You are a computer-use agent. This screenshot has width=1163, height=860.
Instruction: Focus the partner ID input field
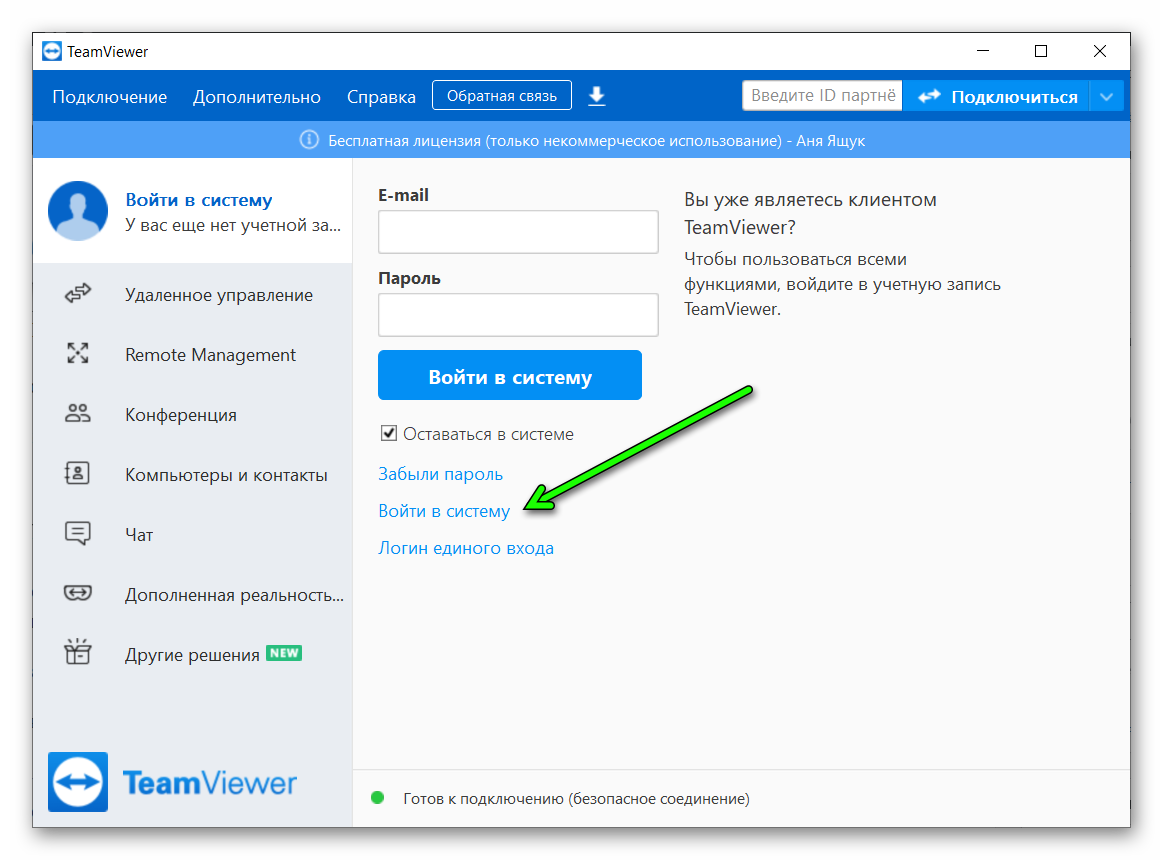pyautogui.click(x=822, y=96)
